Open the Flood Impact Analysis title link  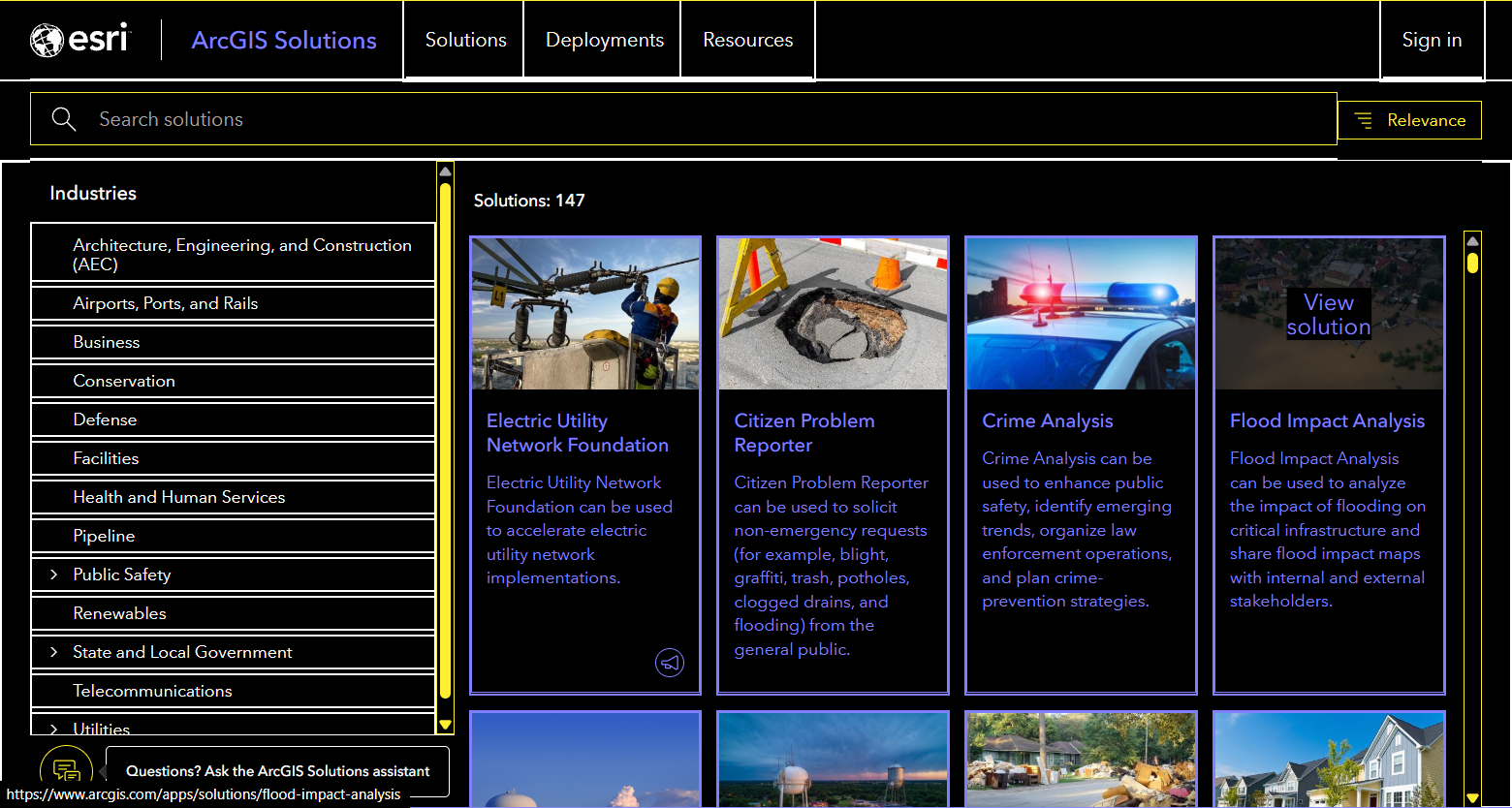point(1327,420)
